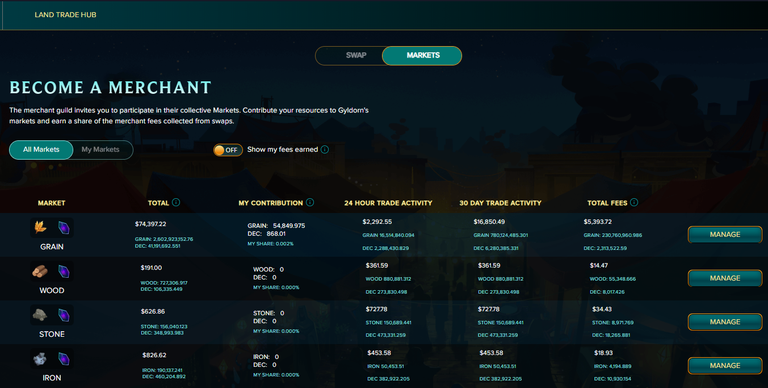The image size is (768, 388).
Task: Manage the STONE market
Action: tap(725, 322)
